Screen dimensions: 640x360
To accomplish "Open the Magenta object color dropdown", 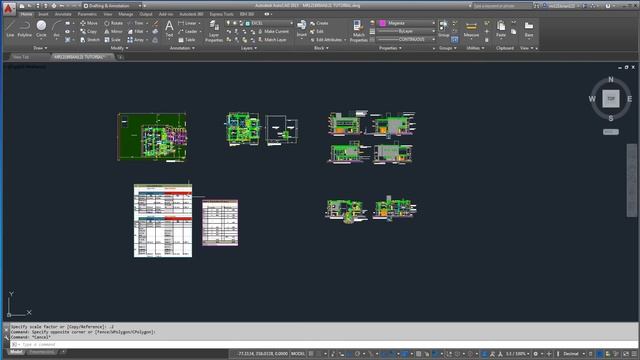I will pos(407,23).
